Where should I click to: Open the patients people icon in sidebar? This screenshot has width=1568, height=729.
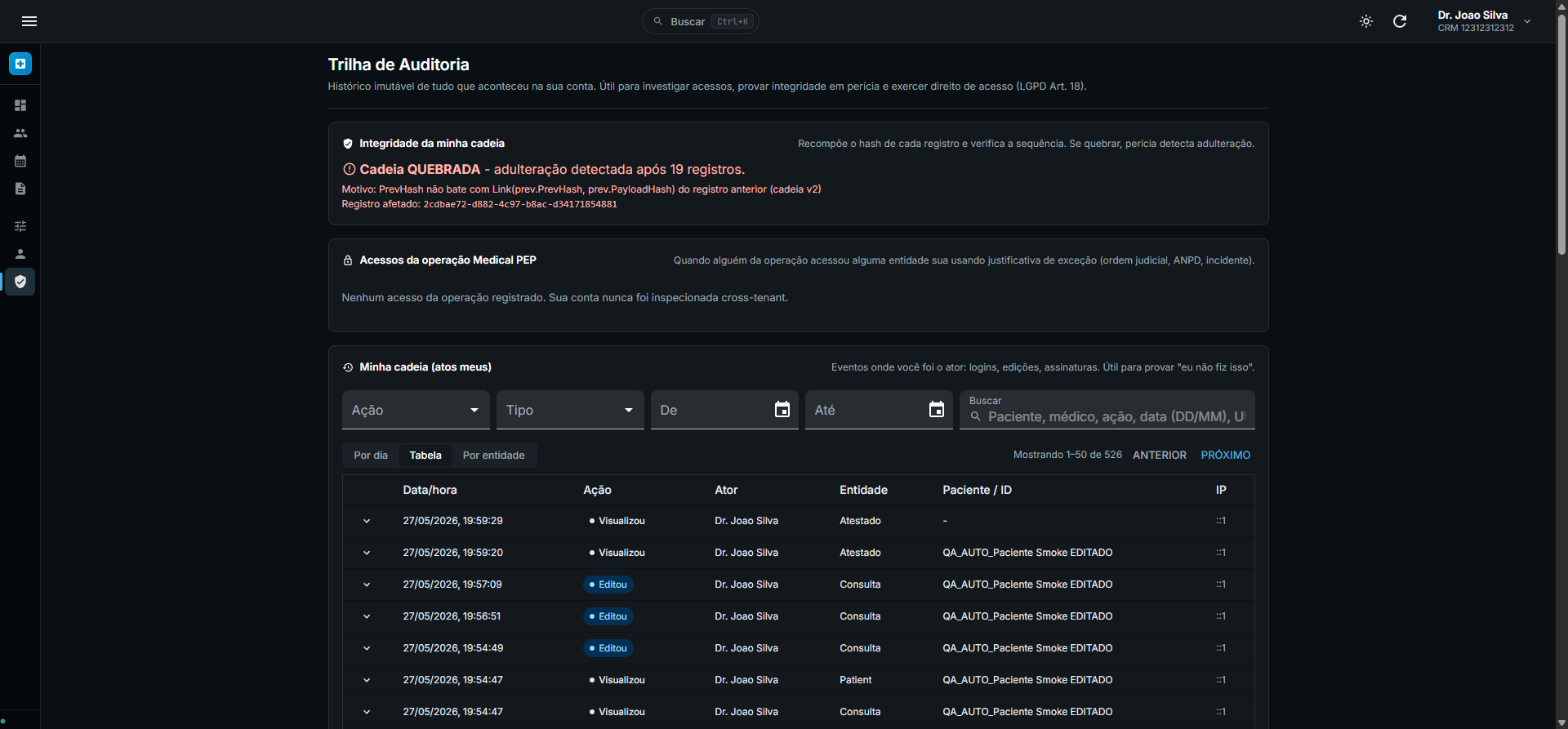[x=20, y=133]
